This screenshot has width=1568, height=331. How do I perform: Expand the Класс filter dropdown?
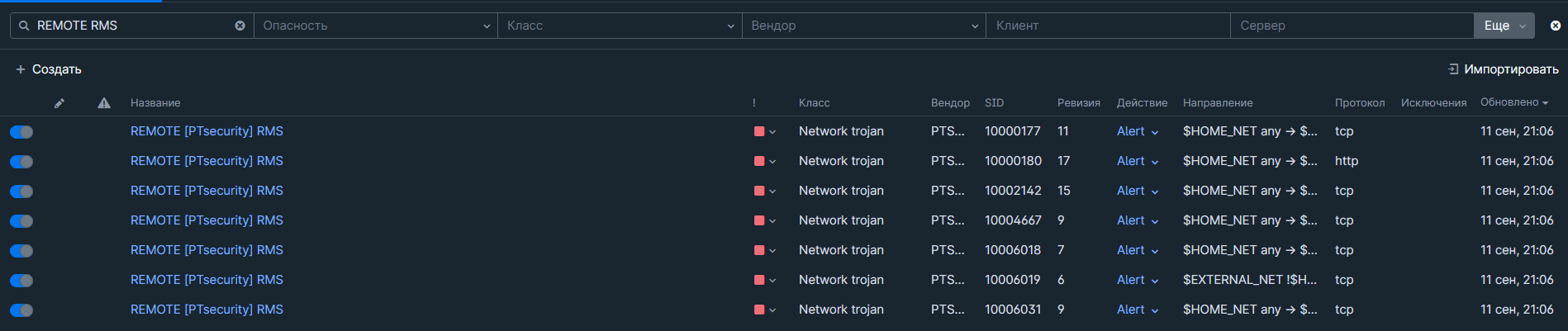pos(620,26)
